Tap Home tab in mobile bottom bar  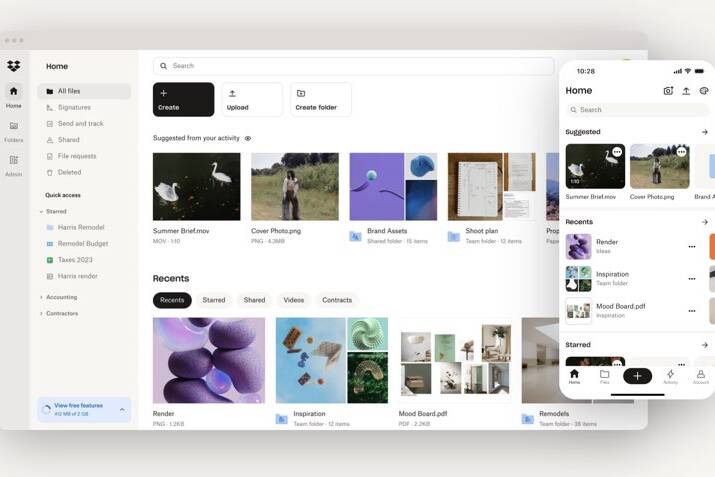pyautogui.click(x=574, y=377)
